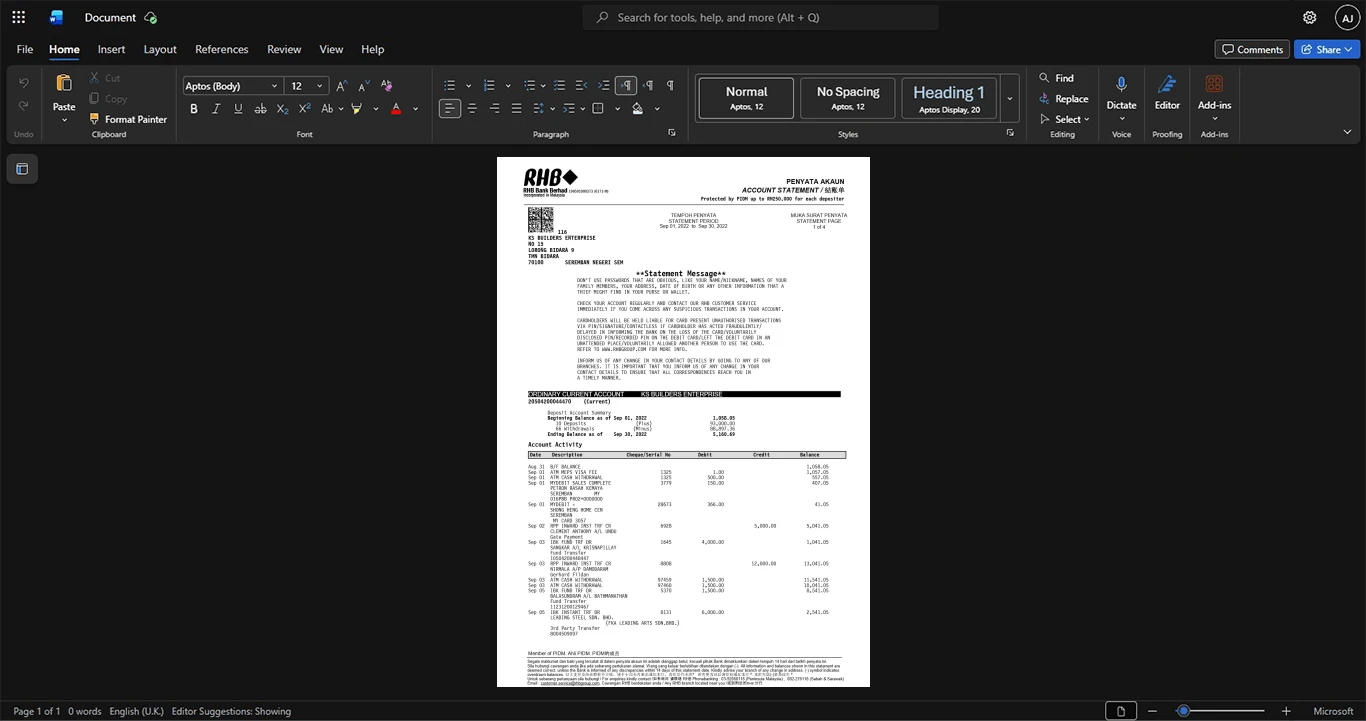The image size is (1366, 721).
Task: Apply the Heading 1 style
Action: [x=949, y=99]
